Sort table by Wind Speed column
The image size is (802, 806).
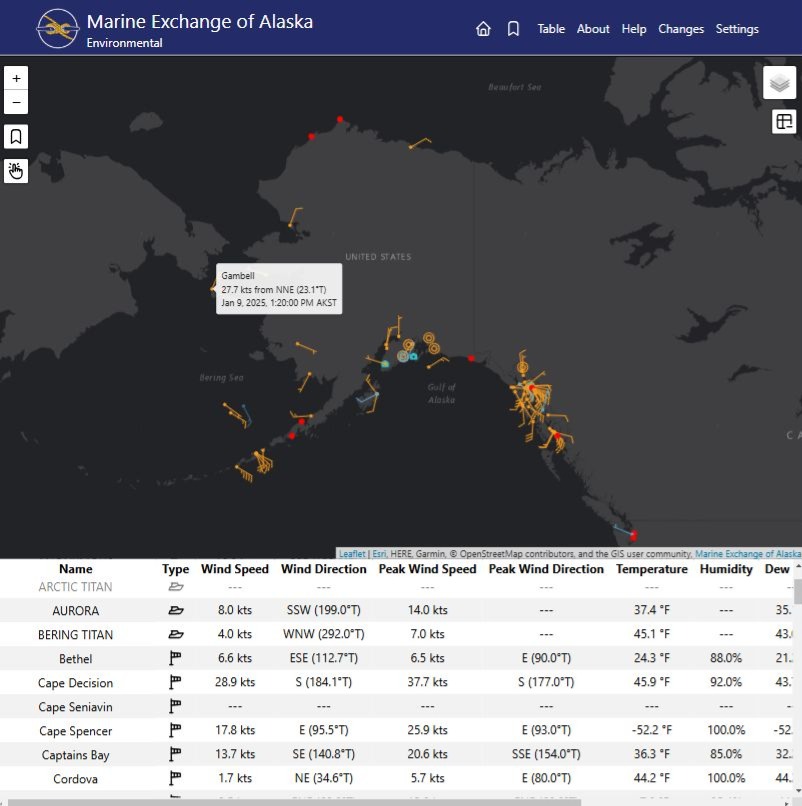tap(235, 569)
